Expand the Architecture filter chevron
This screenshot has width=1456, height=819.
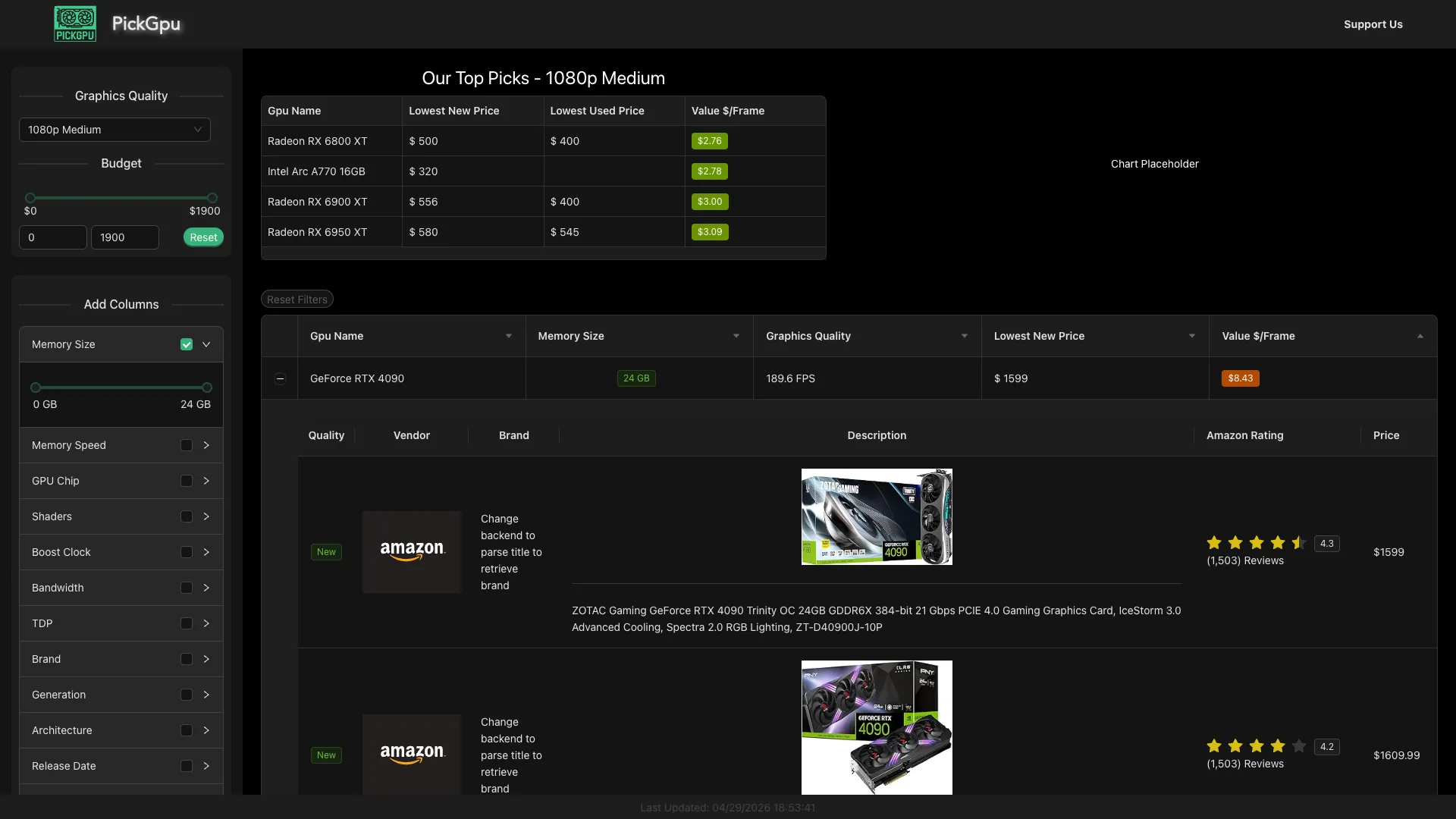tap(206, 730)
